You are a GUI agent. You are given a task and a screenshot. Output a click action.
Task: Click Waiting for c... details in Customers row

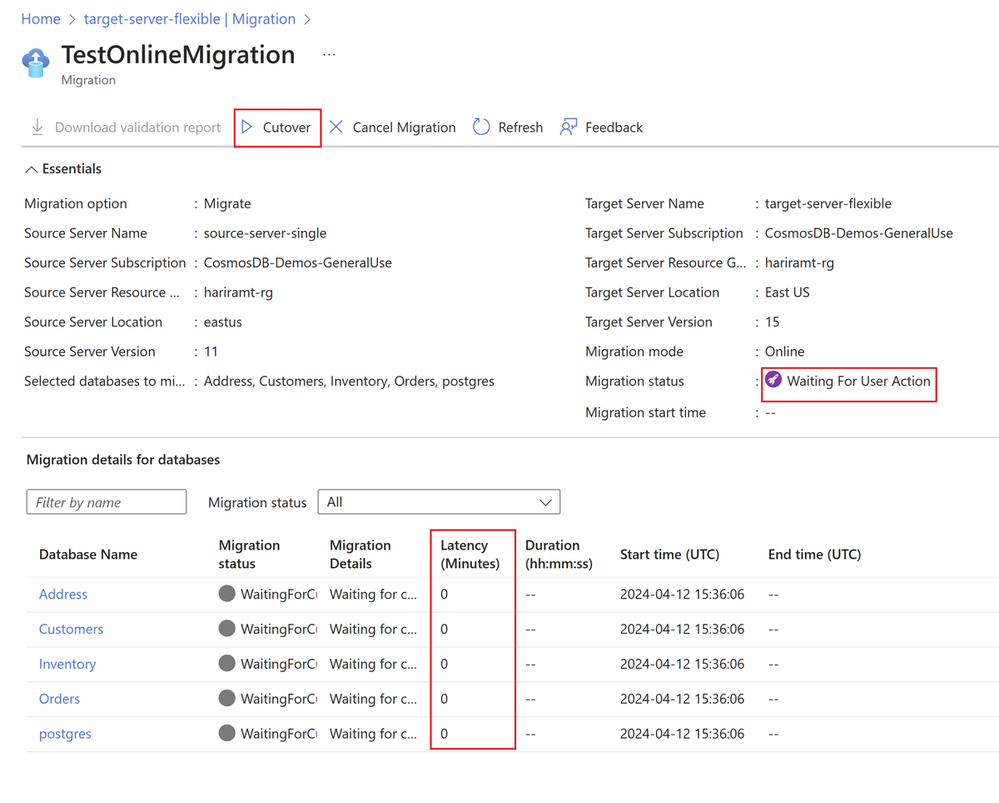(373, 629)
